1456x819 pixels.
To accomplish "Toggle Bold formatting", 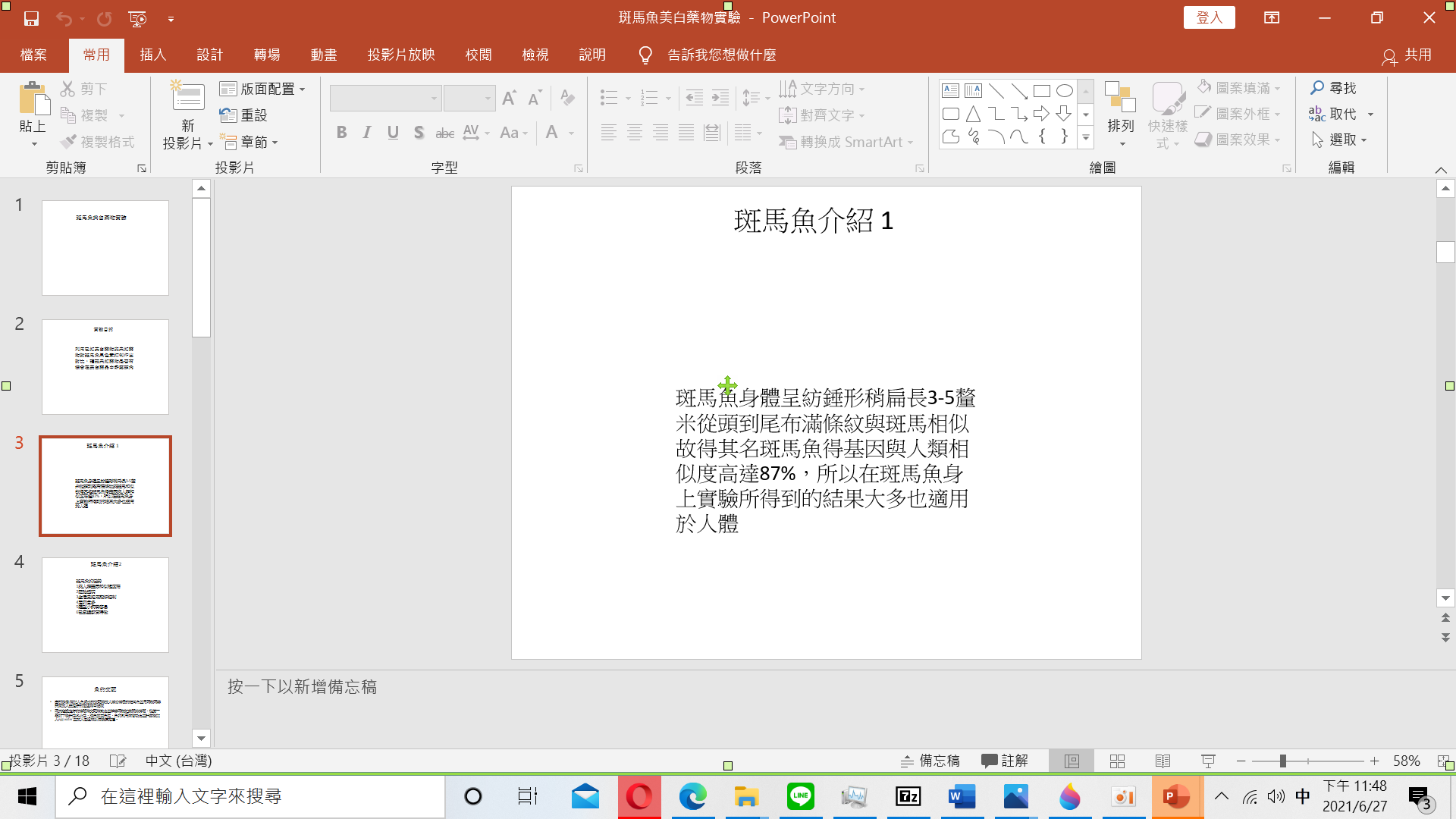I will [x=341, y=133].
